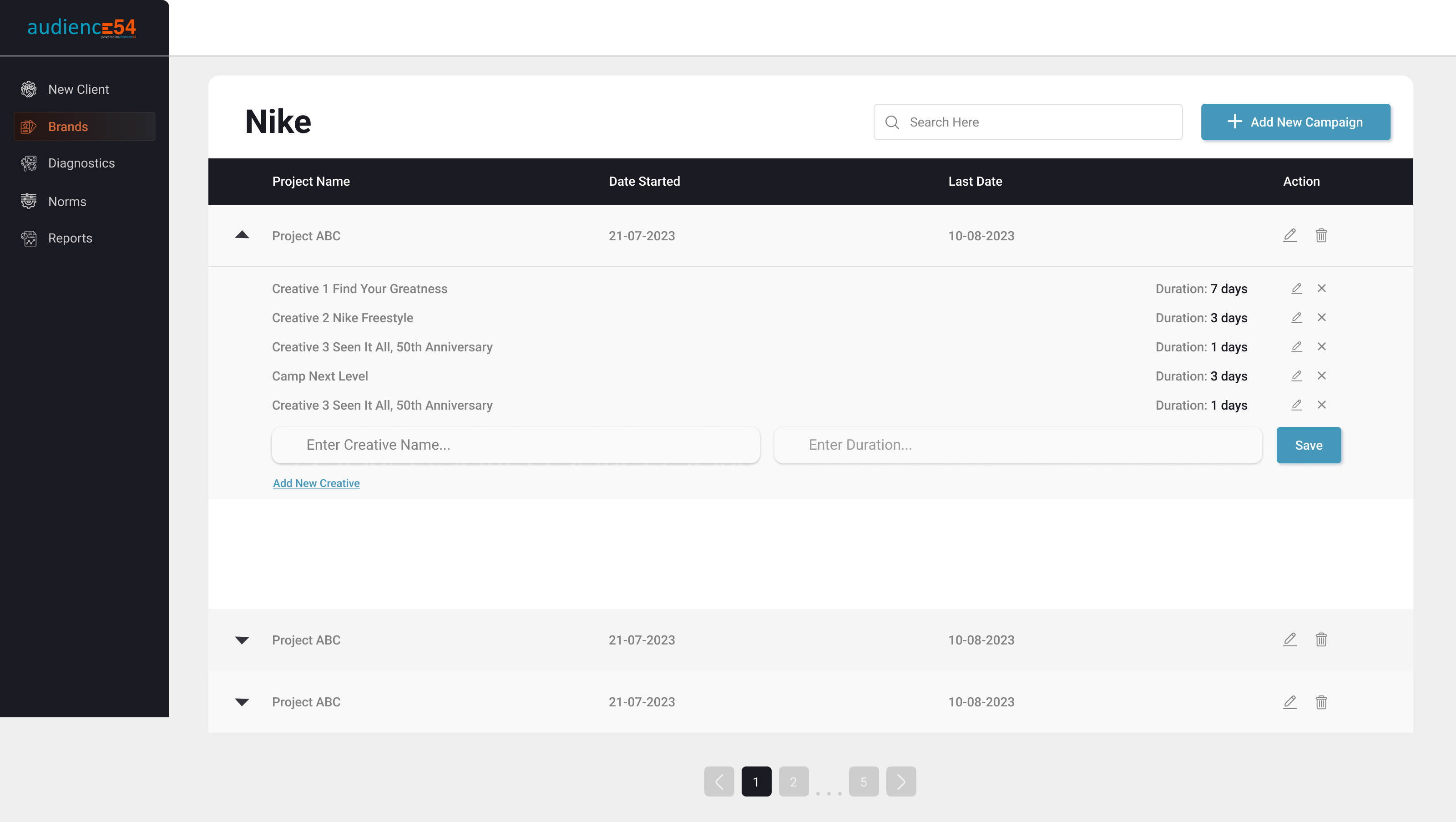Go to the Diagnostics section

click(84, 163)
